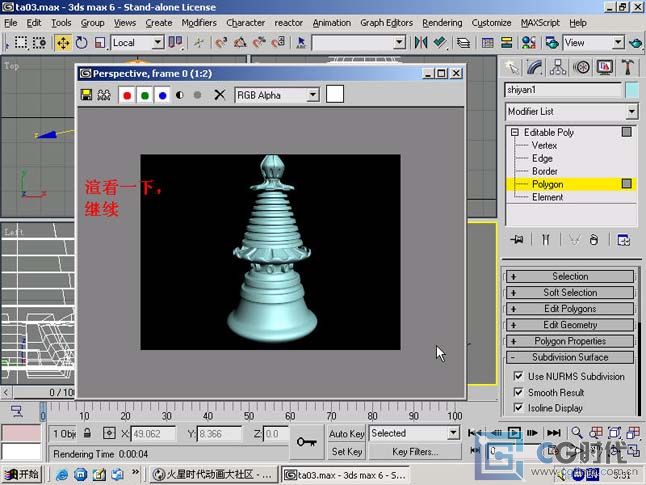Expand the Soft Selection rollout
646x485 pixels.
570,293
